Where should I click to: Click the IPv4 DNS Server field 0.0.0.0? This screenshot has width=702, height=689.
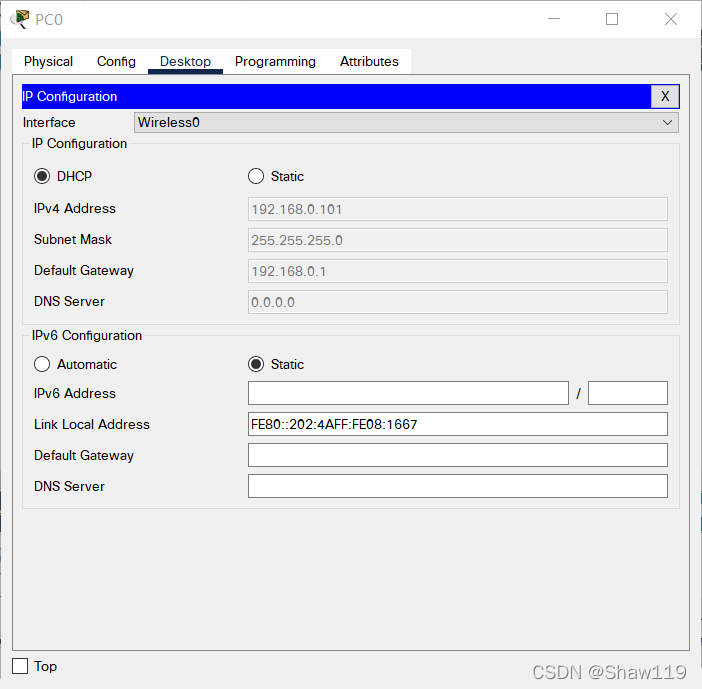point(458,302)
